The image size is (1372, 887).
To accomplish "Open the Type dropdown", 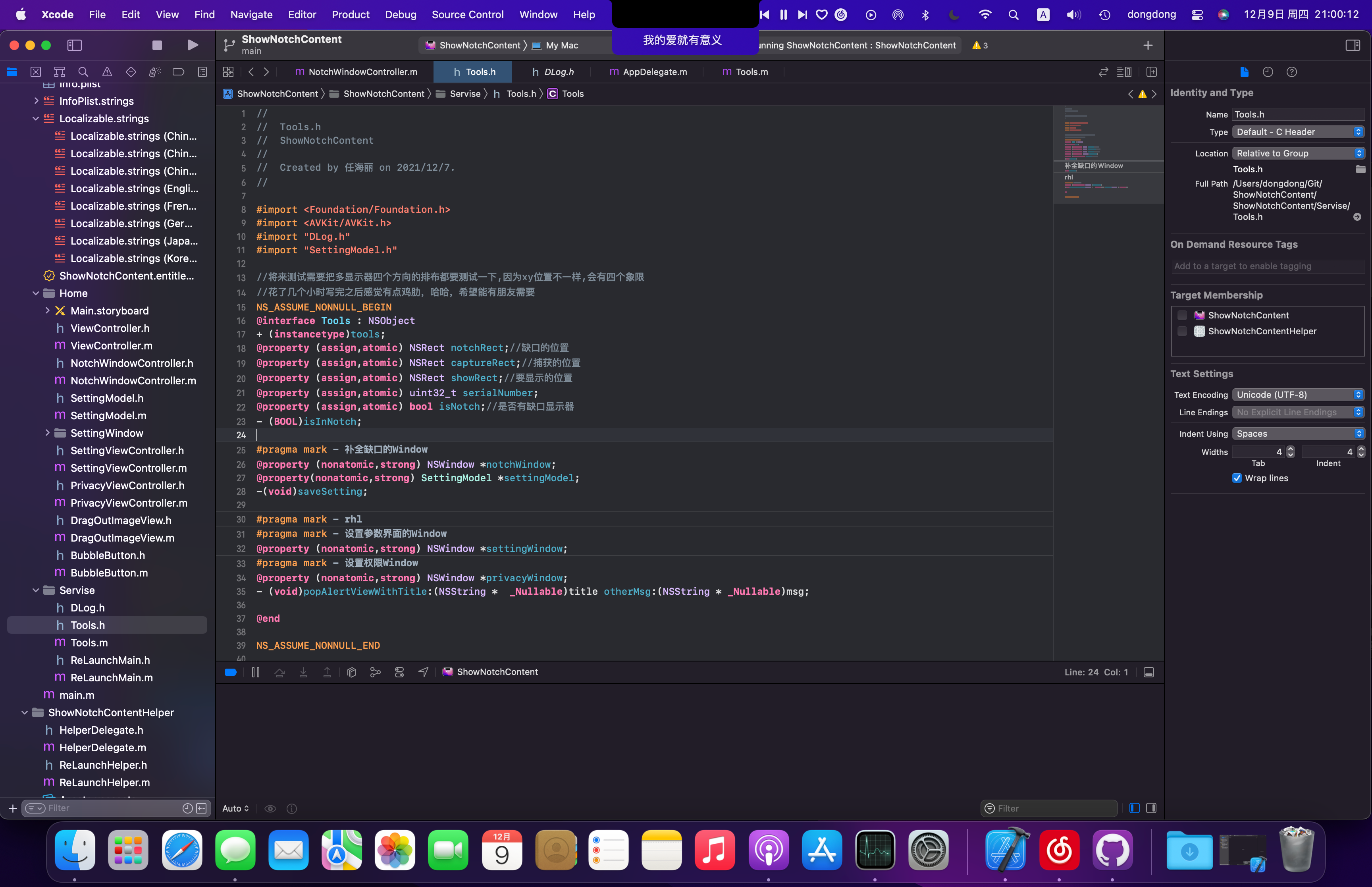I will 1298,132.
